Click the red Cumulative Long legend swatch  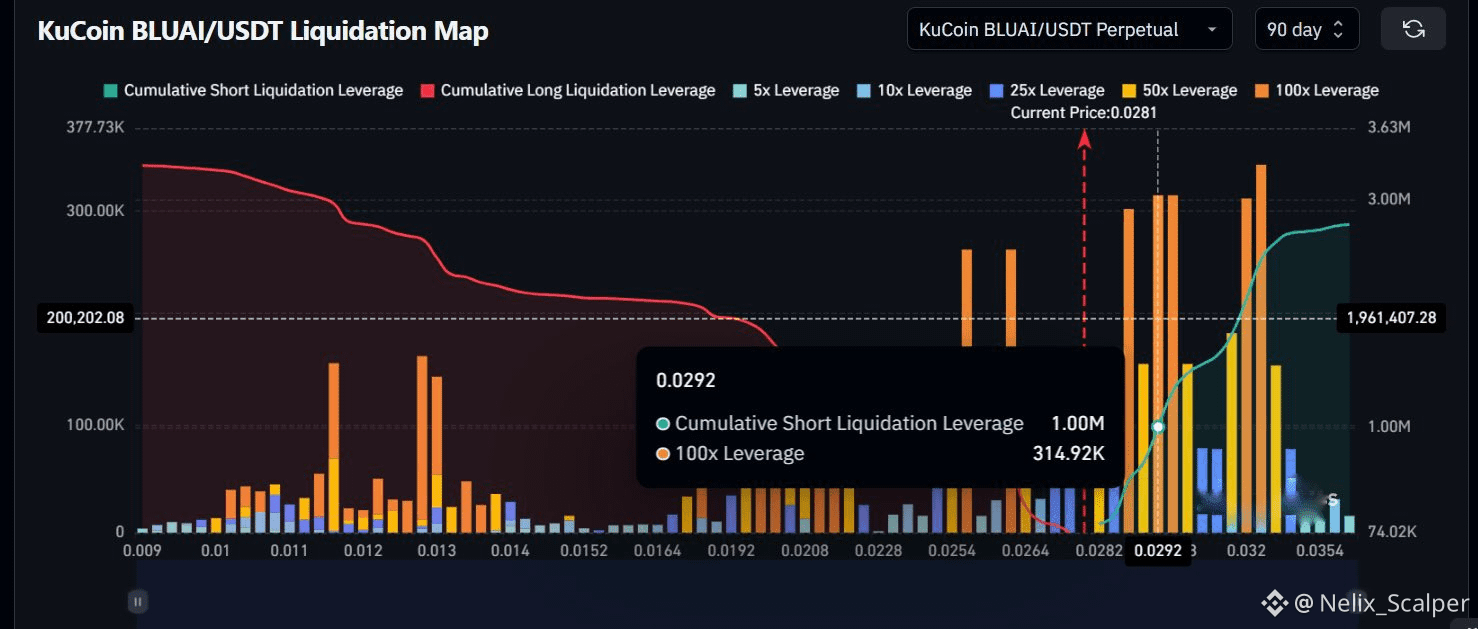[x=427, y=90]
